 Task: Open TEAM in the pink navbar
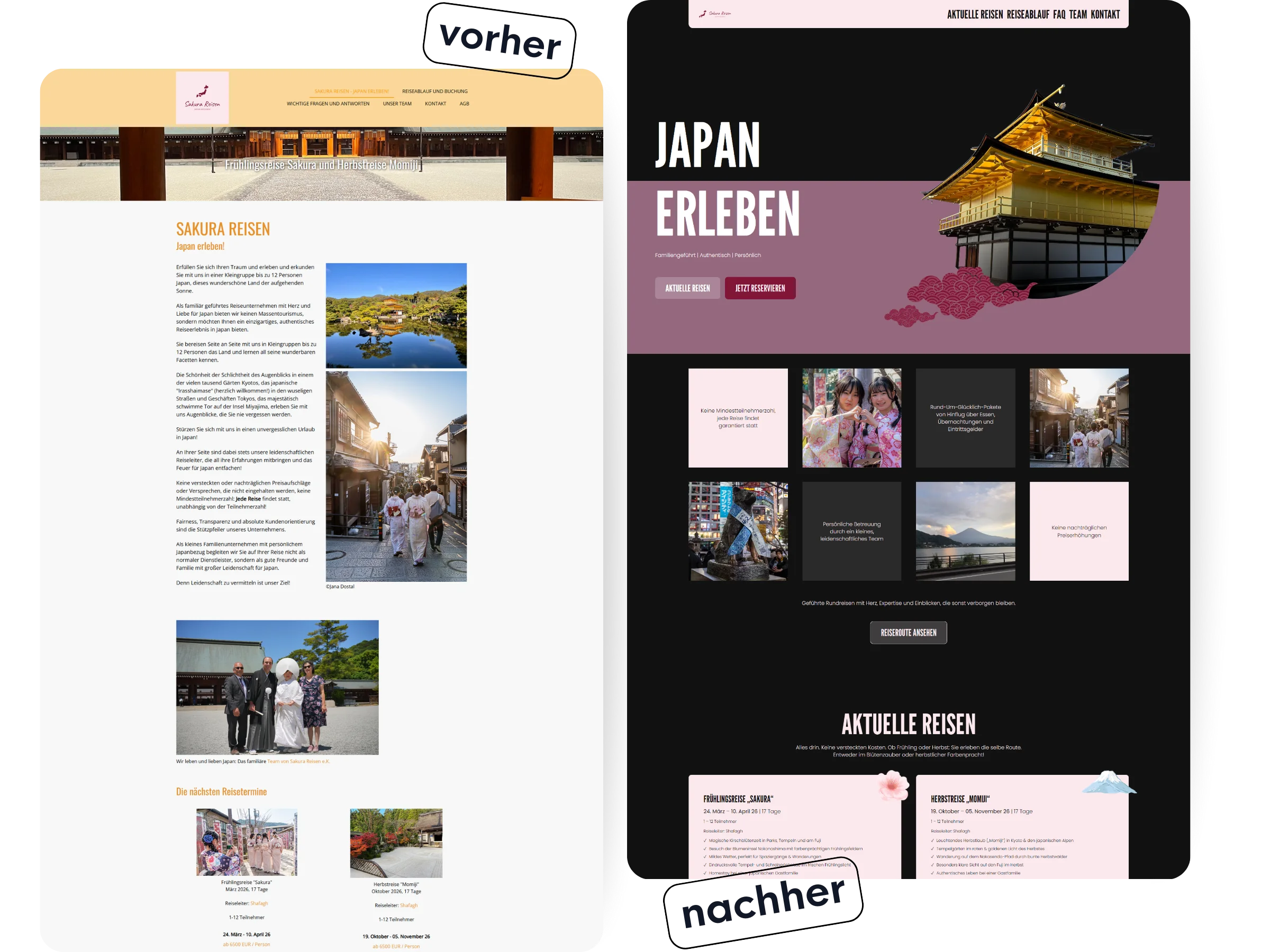(1078, 14)
